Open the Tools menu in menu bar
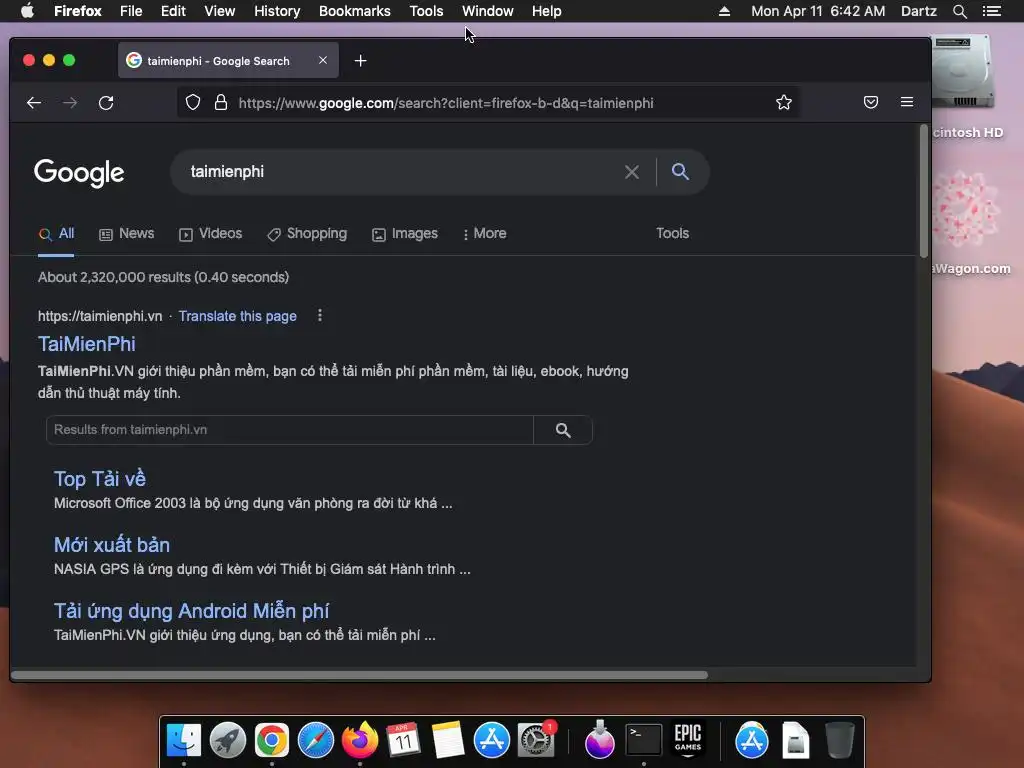This screenshot has height=768, width=1024. (x=426, y=11)
